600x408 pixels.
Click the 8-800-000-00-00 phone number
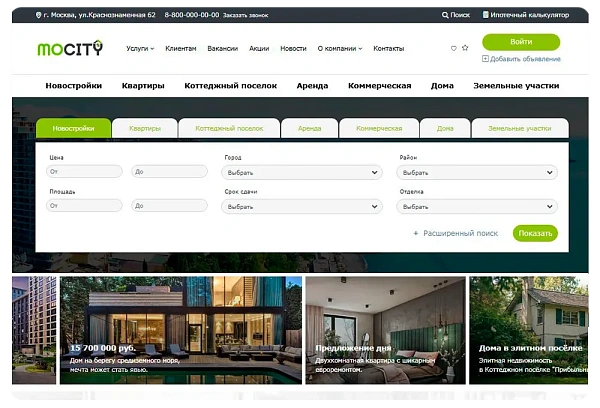(x=192, y=15)
